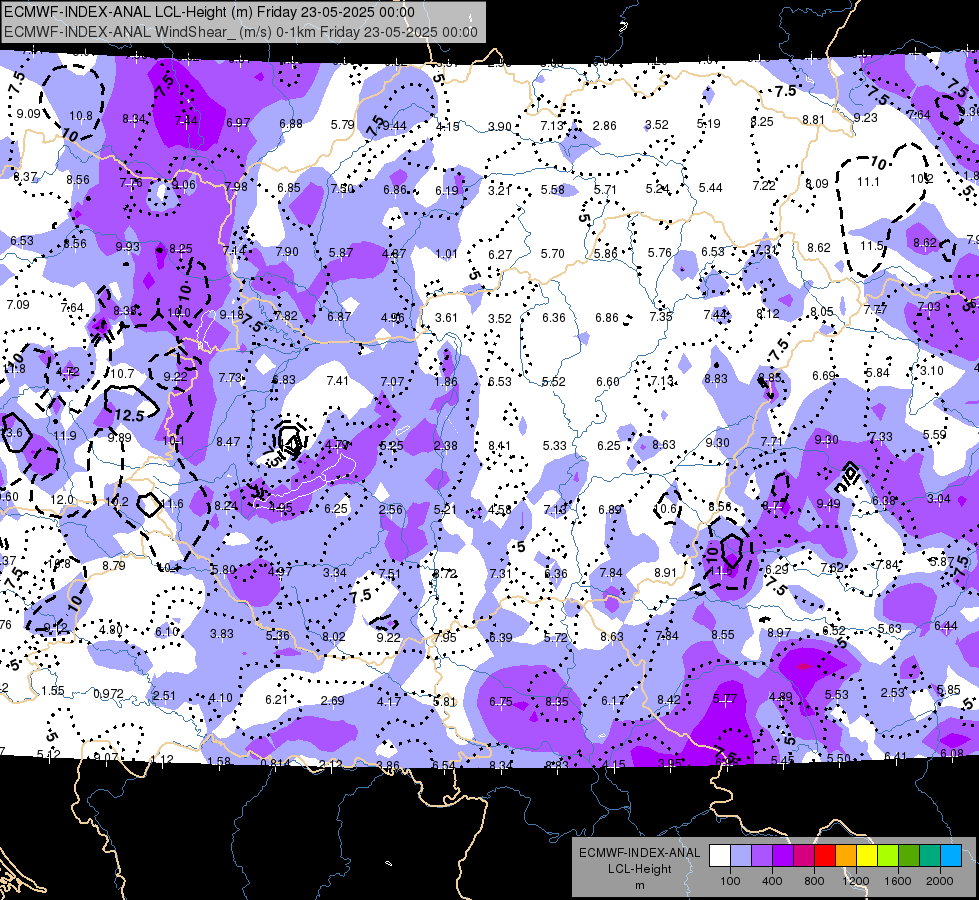Click the light blue legend swatch
This screenshot has height=900, width=979.
tap(741, 856)
